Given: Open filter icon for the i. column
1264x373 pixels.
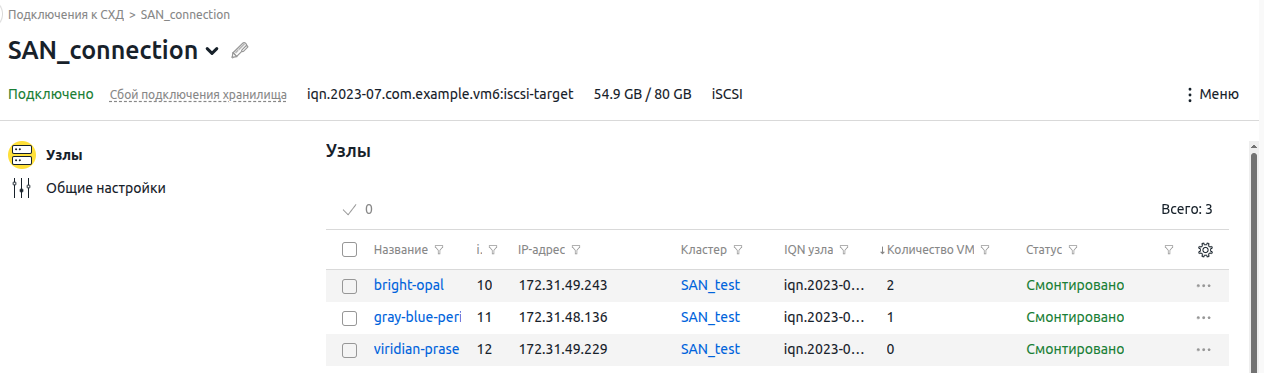Looking at the screenshot, I should coord(493,250).
